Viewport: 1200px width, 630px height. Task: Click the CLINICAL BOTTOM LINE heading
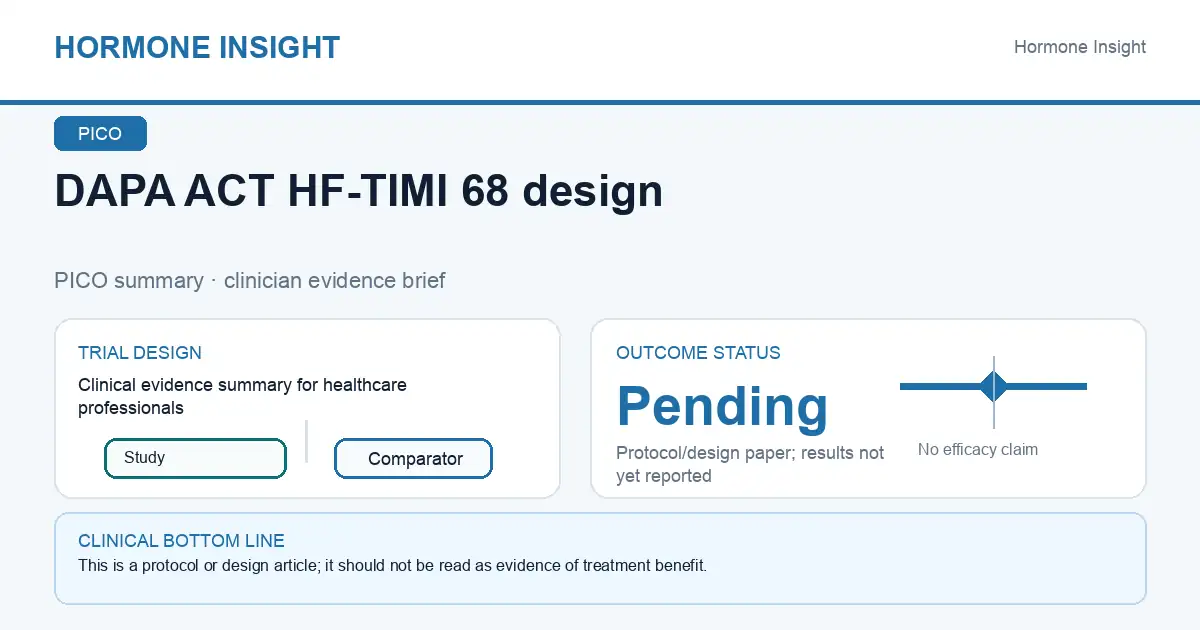point(181,541)
